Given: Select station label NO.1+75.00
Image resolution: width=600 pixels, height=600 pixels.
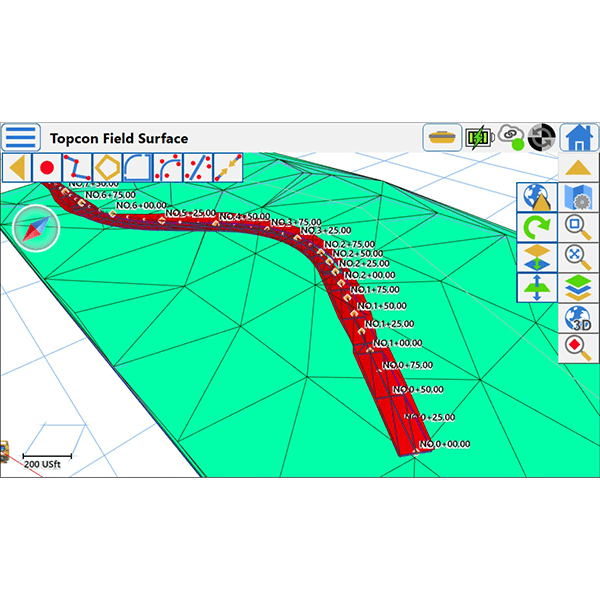Looking at the screenshot, I should click(375, 290).
